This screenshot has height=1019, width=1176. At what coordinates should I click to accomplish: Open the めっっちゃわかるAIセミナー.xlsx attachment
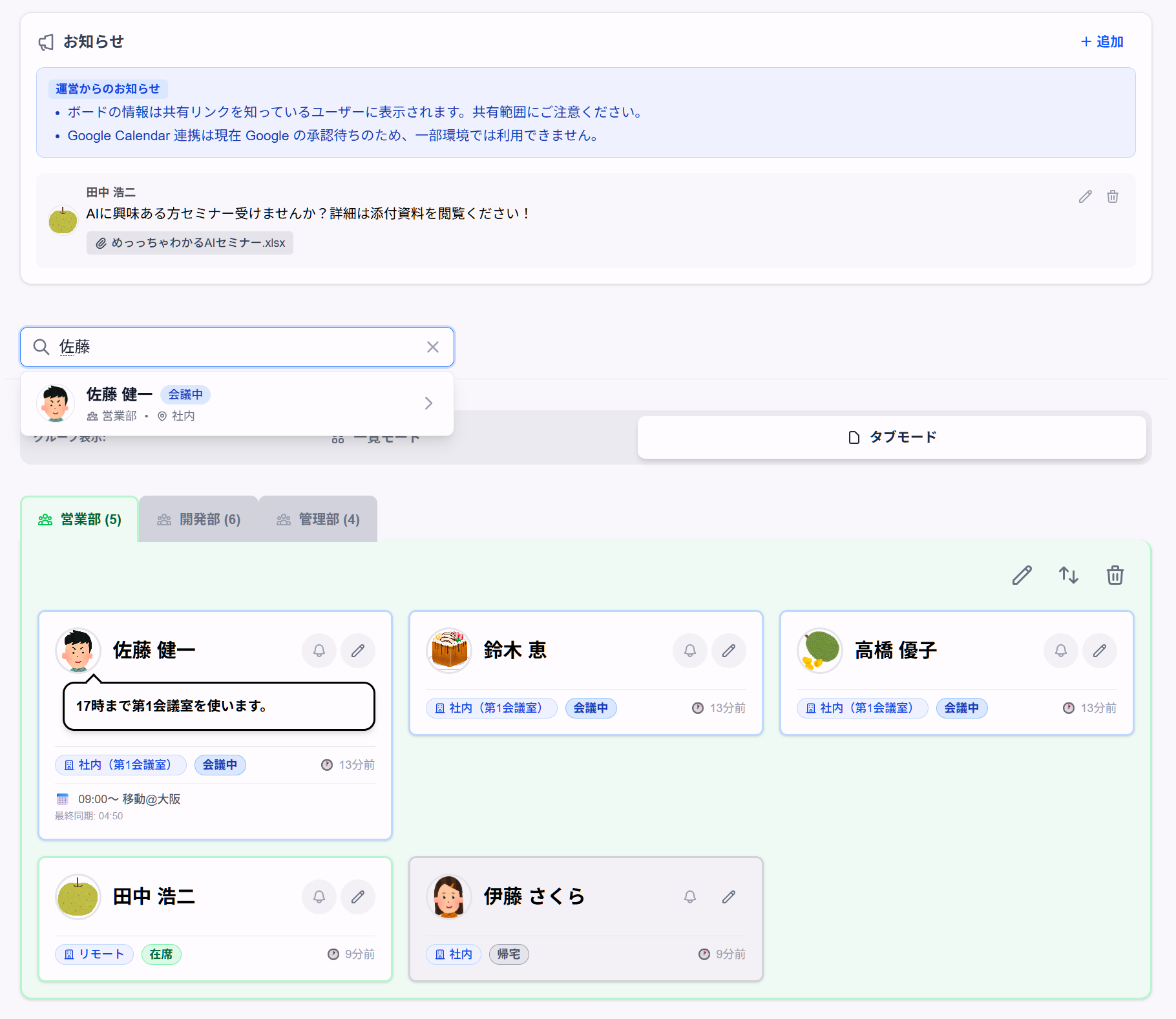point(190,243)
